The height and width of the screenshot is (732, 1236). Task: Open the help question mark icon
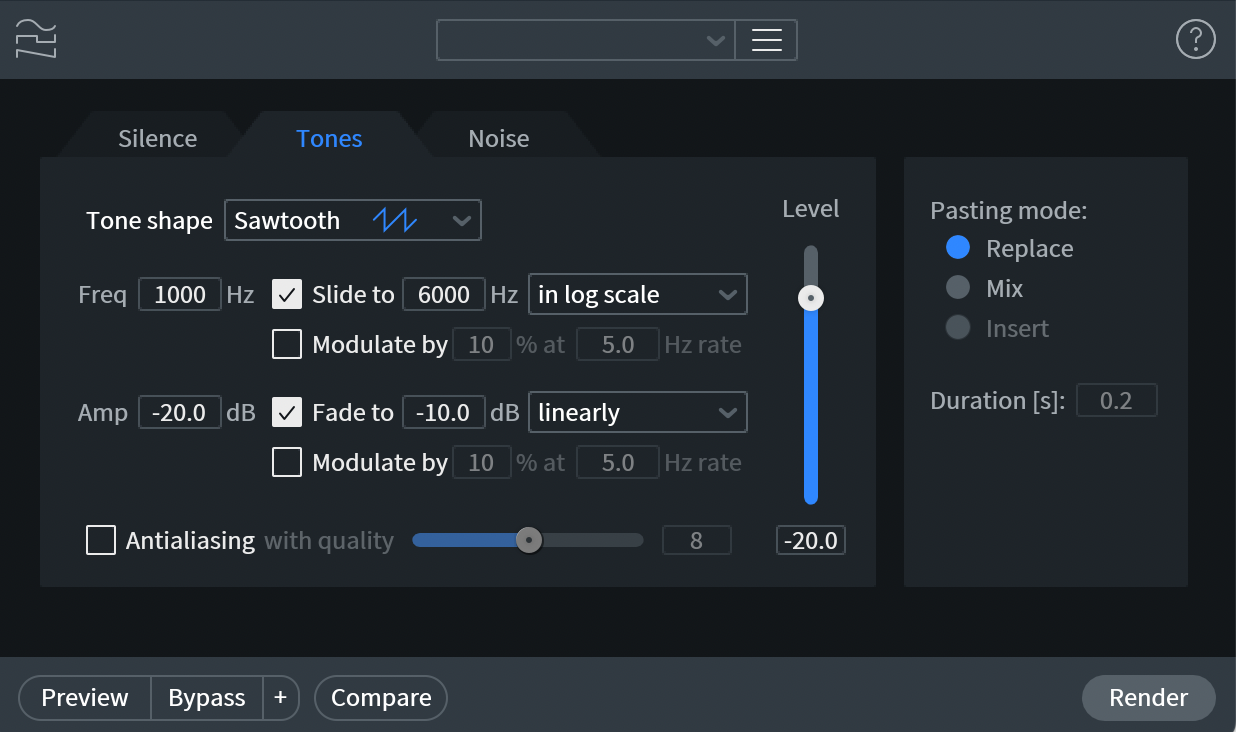(1195, 40)
